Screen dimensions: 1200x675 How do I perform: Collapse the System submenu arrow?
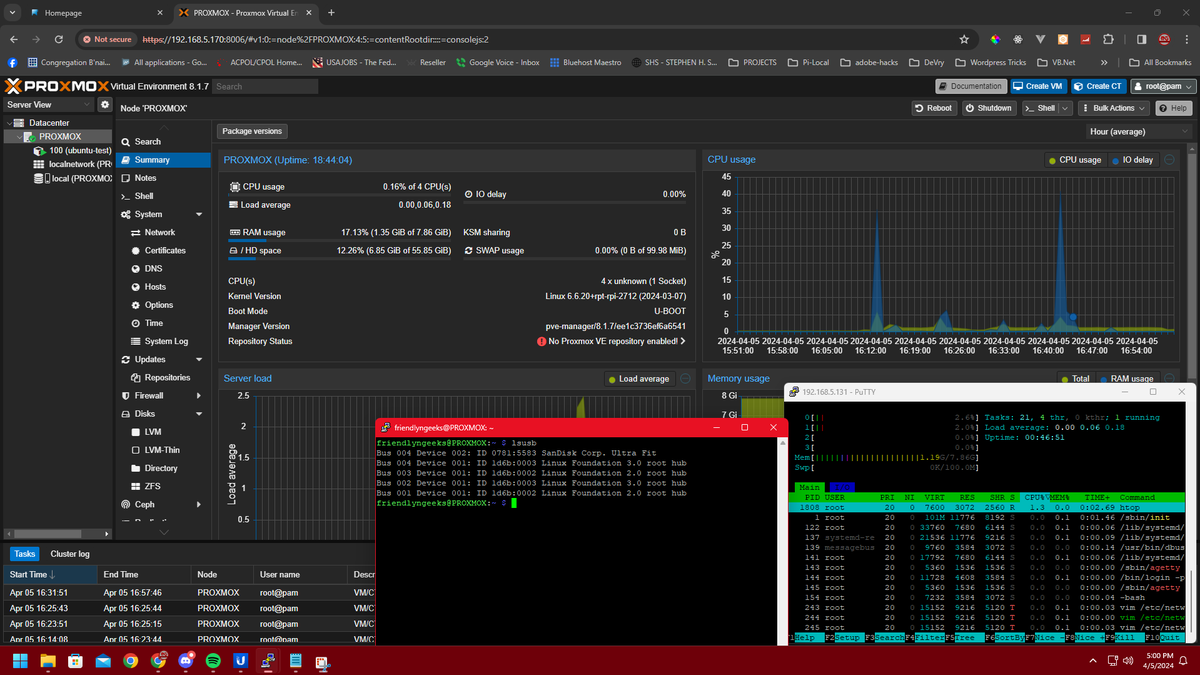coord(199,214)
